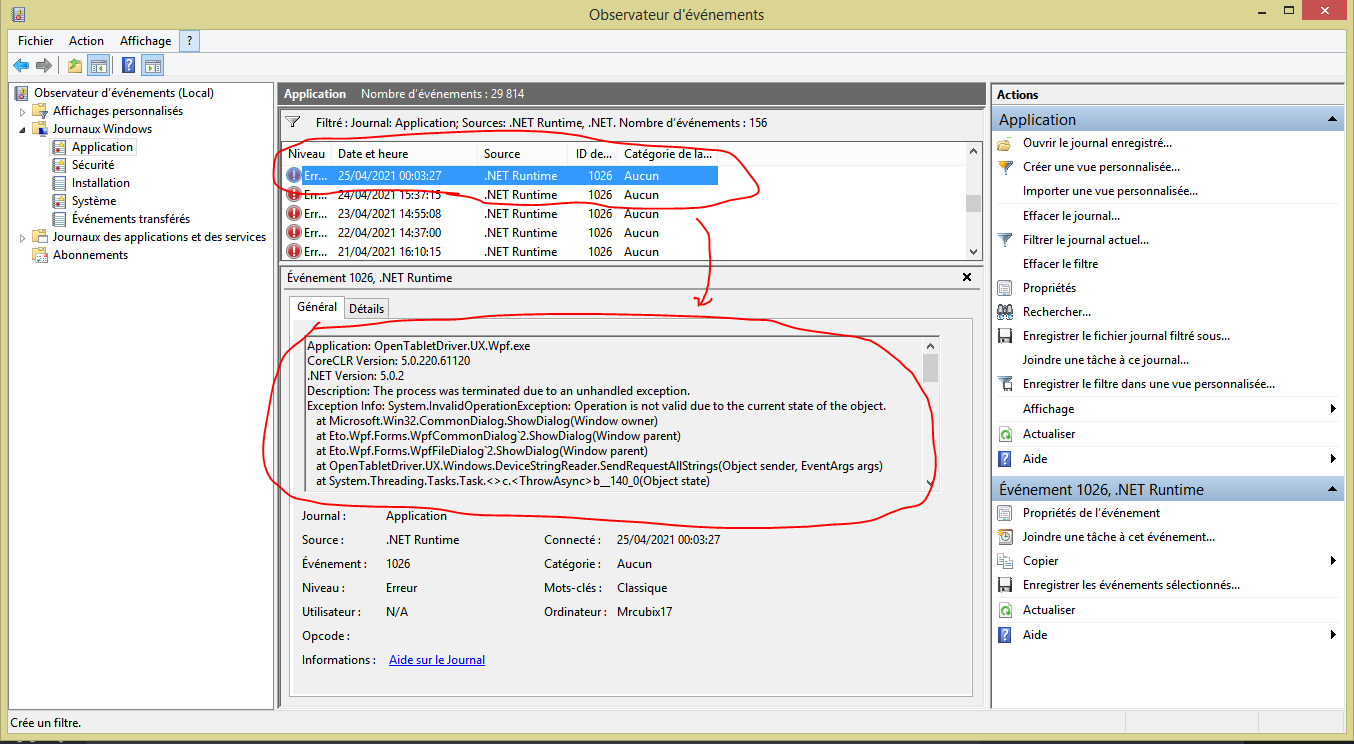Image resolution: width=1354 pixels, height=744 pixels.
Task: Open Aide sur le Journal link
Action: (x=437, y=660)
